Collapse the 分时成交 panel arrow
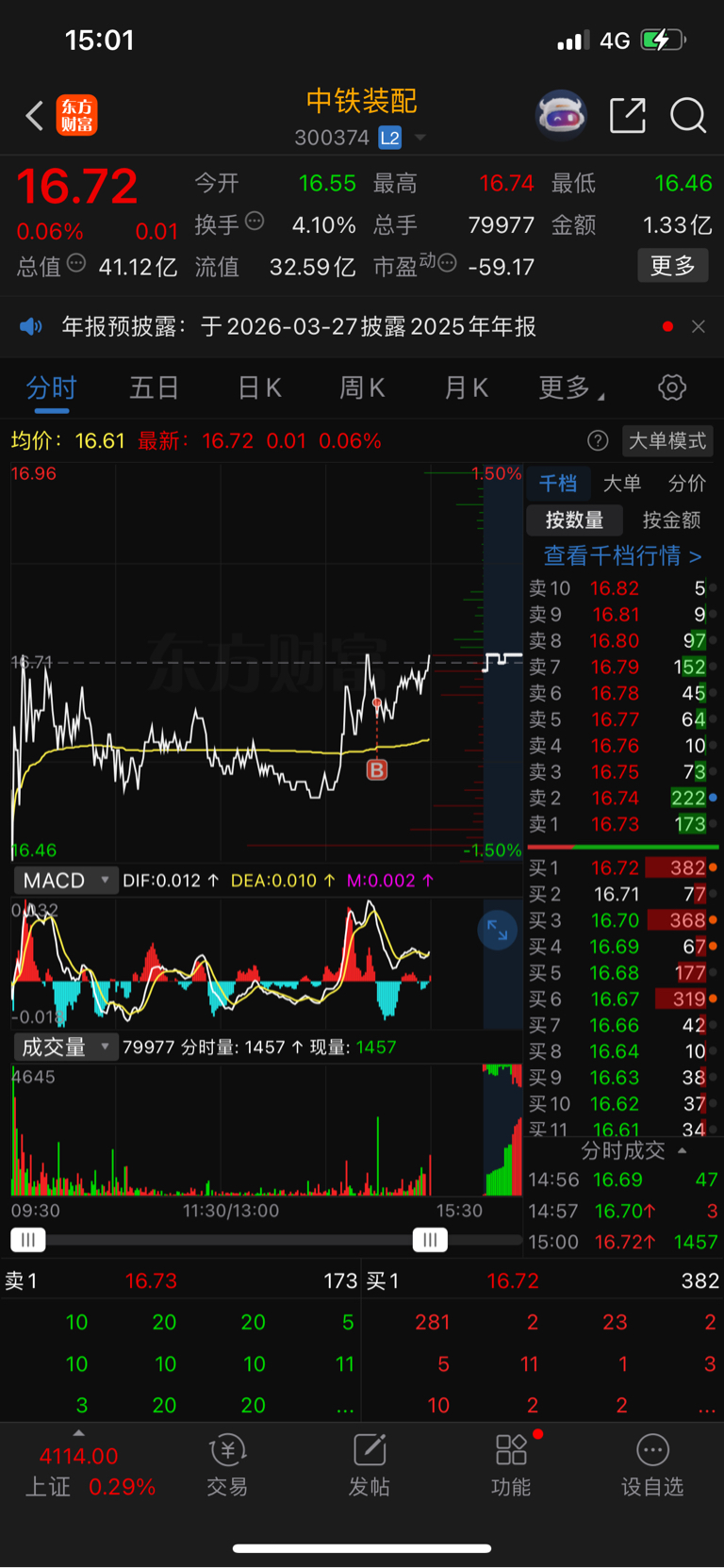The width and height of the screenshot is (724, 1568). (x=682, y=1150)
